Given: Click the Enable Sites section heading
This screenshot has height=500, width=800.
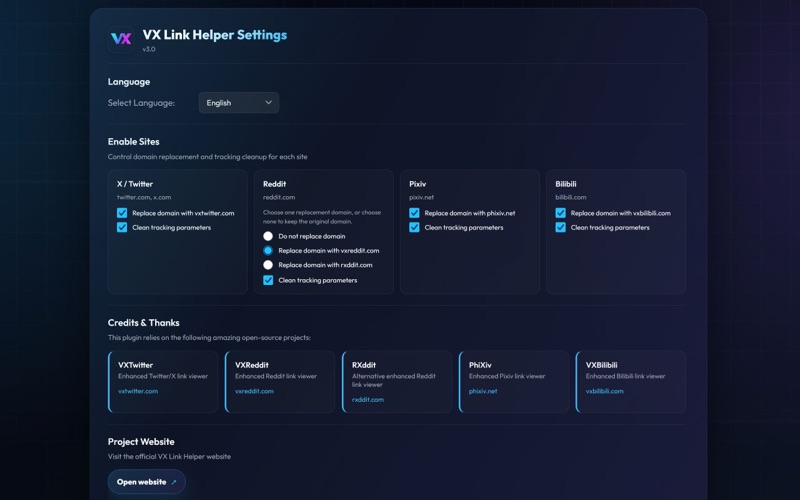Looking at the screenshot, I should [133, 142].
